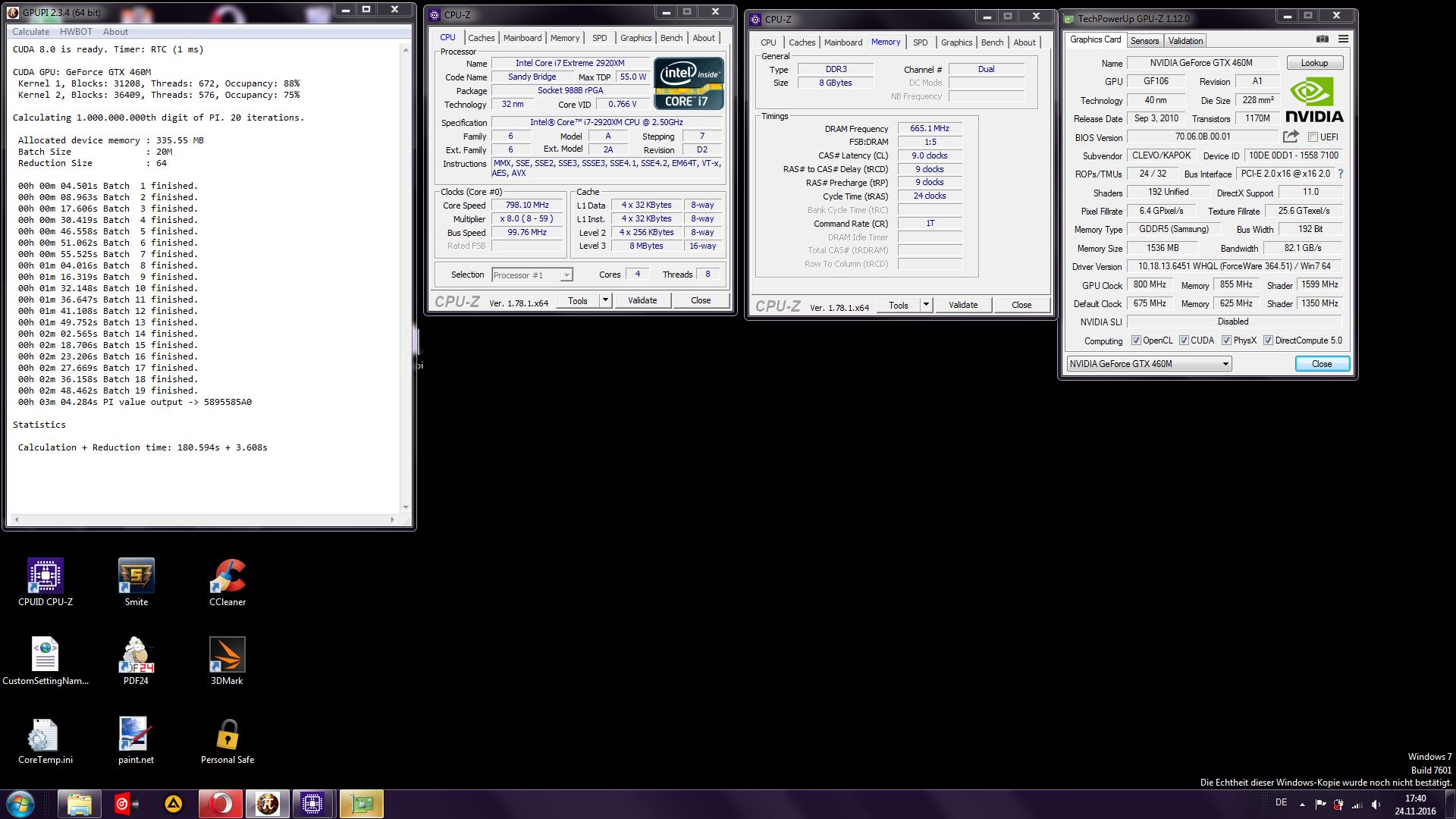The image size is (1456, 819).
Task: Open CPUID CPU-Z desktop shortcut
Action: pyautogui.click(x=45, y=582)
